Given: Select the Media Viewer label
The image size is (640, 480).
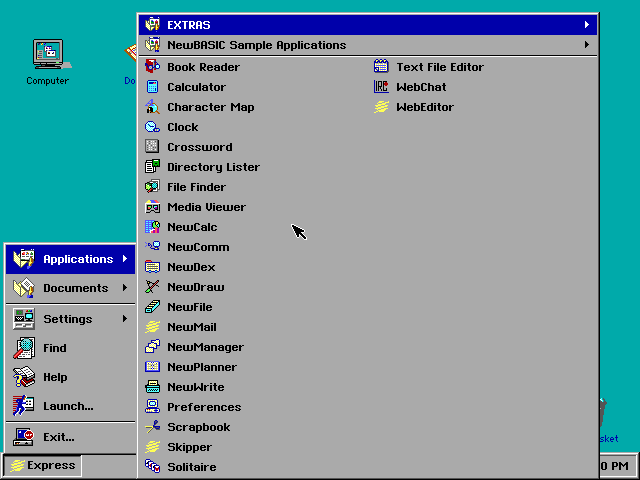Looking at the screenshot, I should coord(207,207).
